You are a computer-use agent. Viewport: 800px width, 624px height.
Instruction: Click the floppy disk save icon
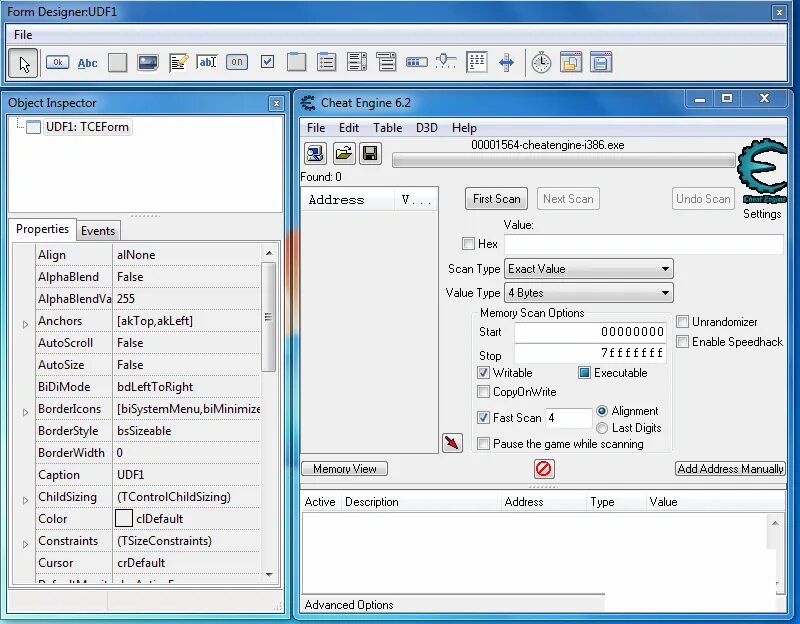[370, 153]
